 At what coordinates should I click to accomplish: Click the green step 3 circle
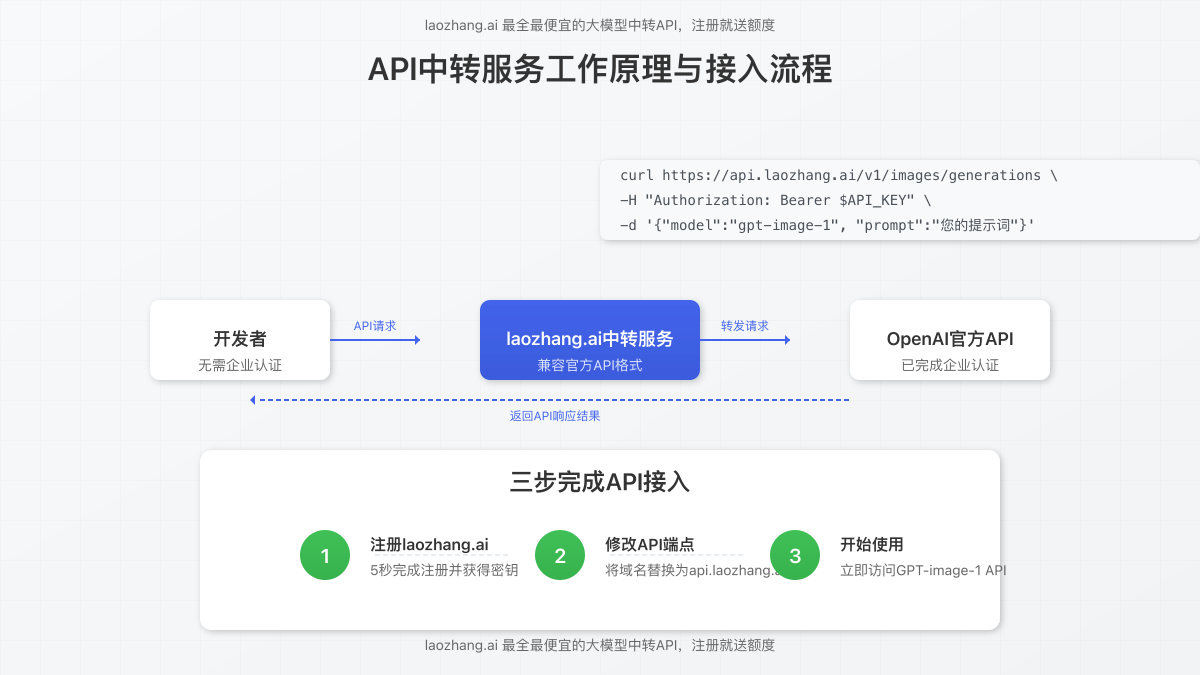coord(795,555)
